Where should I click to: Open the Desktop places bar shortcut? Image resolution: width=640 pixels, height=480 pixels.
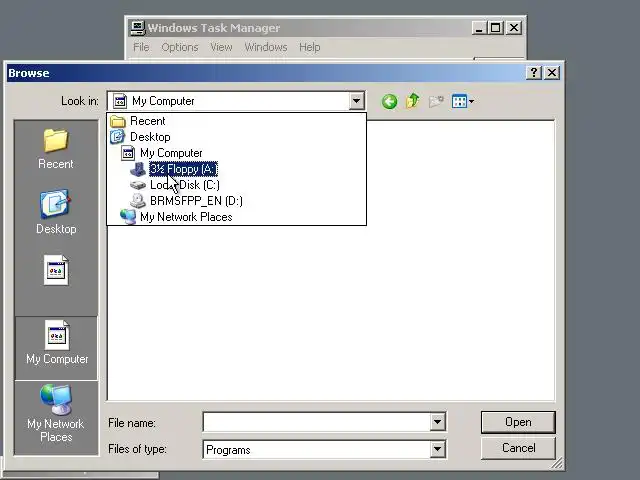point(56,212)
